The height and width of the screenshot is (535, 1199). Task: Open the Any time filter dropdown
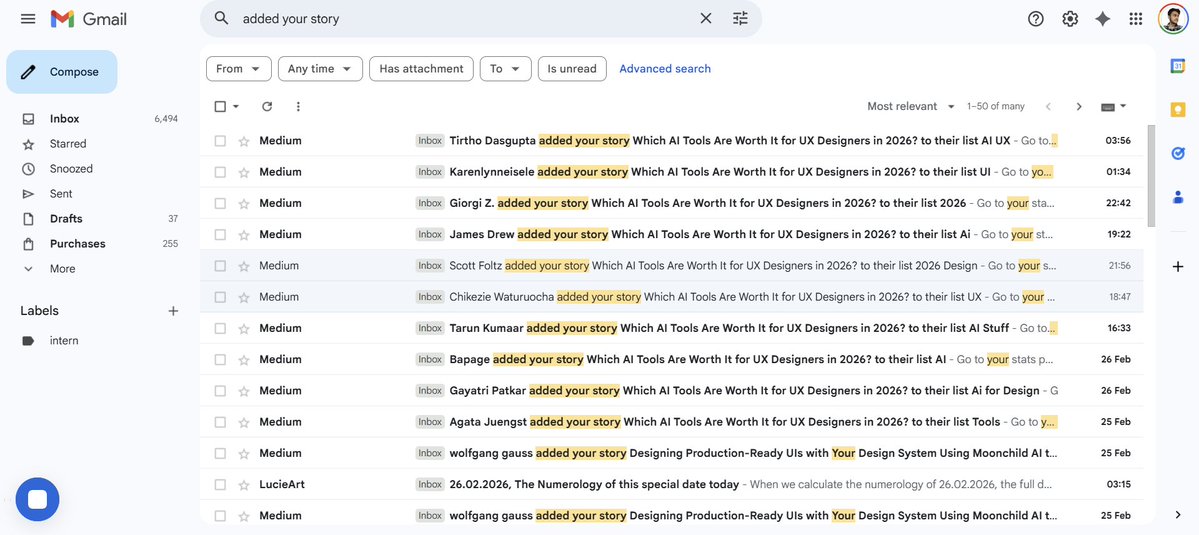[319, 69]
